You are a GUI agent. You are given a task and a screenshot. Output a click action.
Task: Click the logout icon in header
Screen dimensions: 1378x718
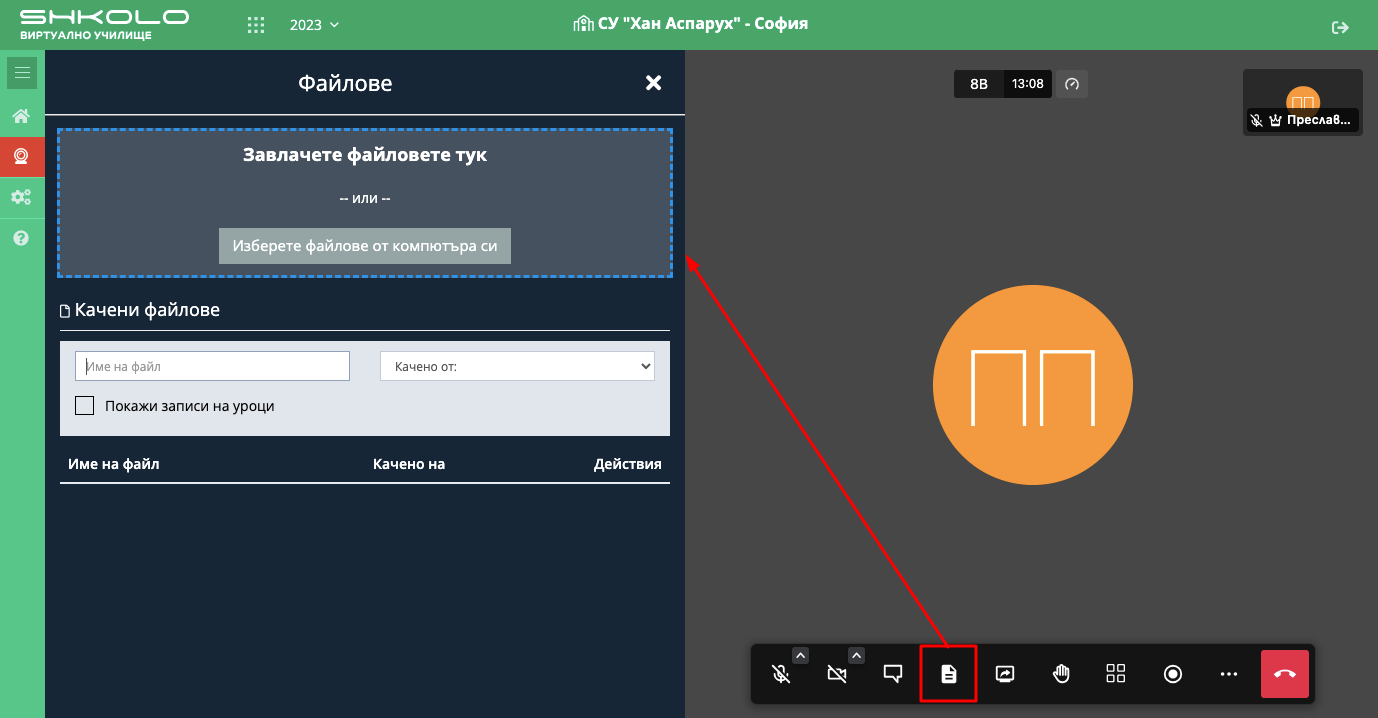1341,27
